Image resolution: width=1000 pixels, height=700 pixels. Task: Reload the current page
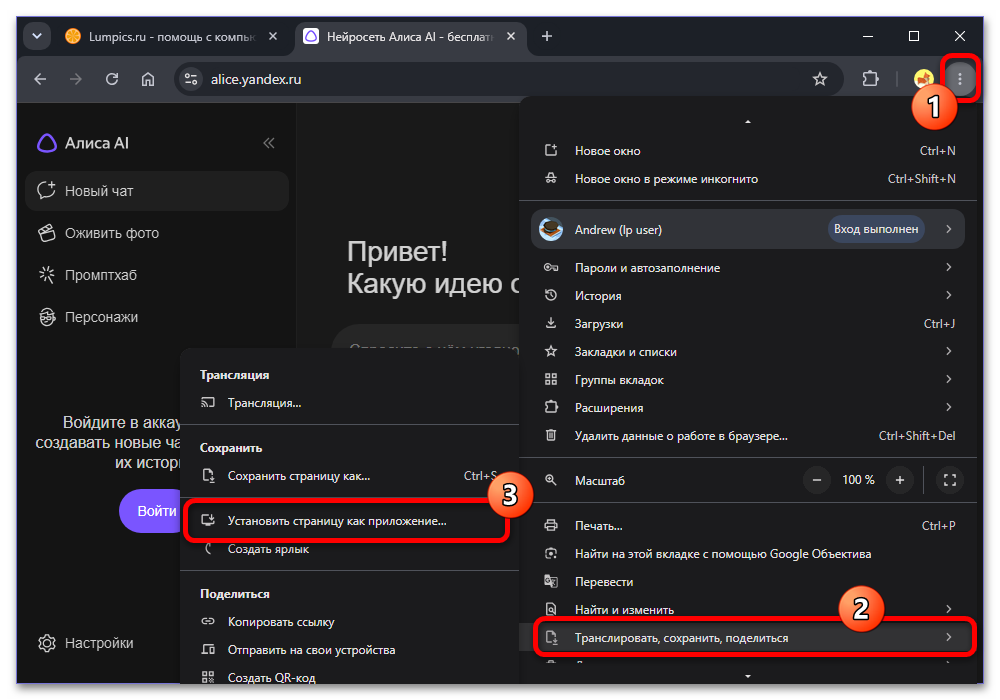coord(112,79)
